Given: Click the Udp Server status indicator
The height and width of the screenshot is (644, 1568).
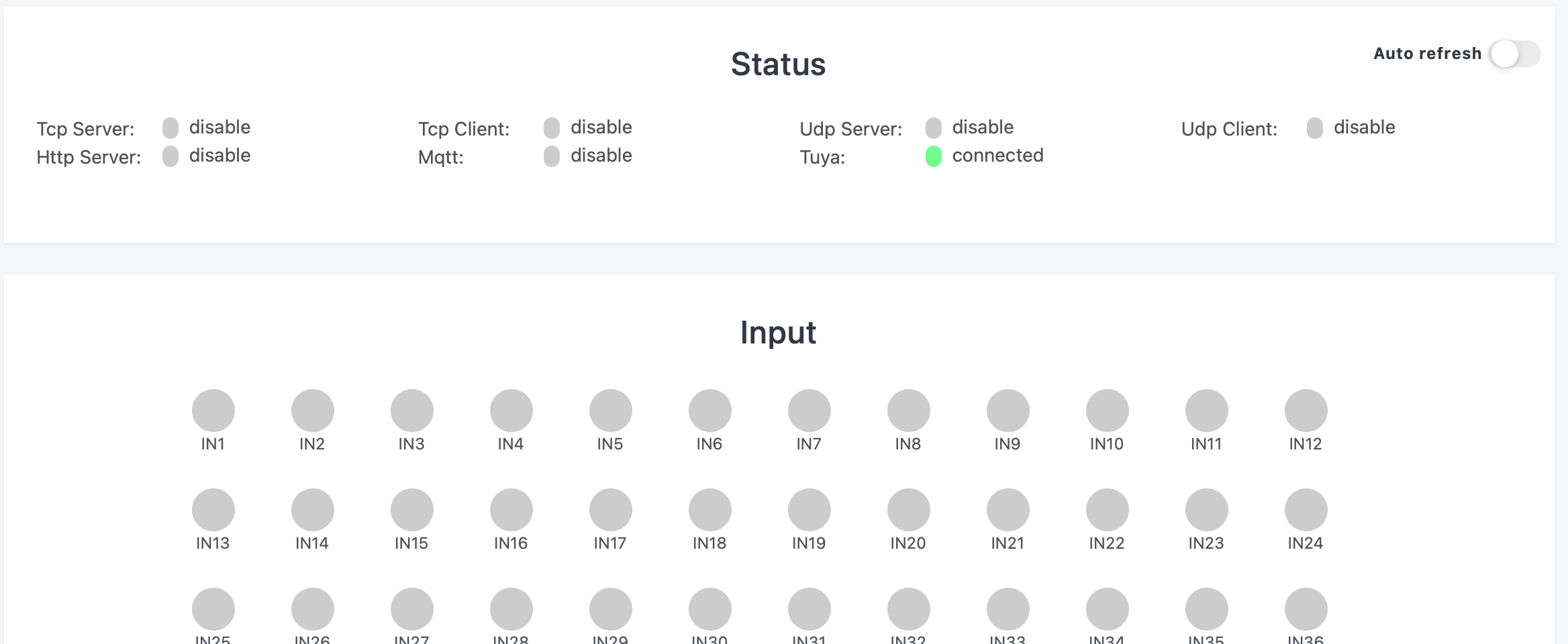Looking at the screenshot, I should [x=934, y=128].
